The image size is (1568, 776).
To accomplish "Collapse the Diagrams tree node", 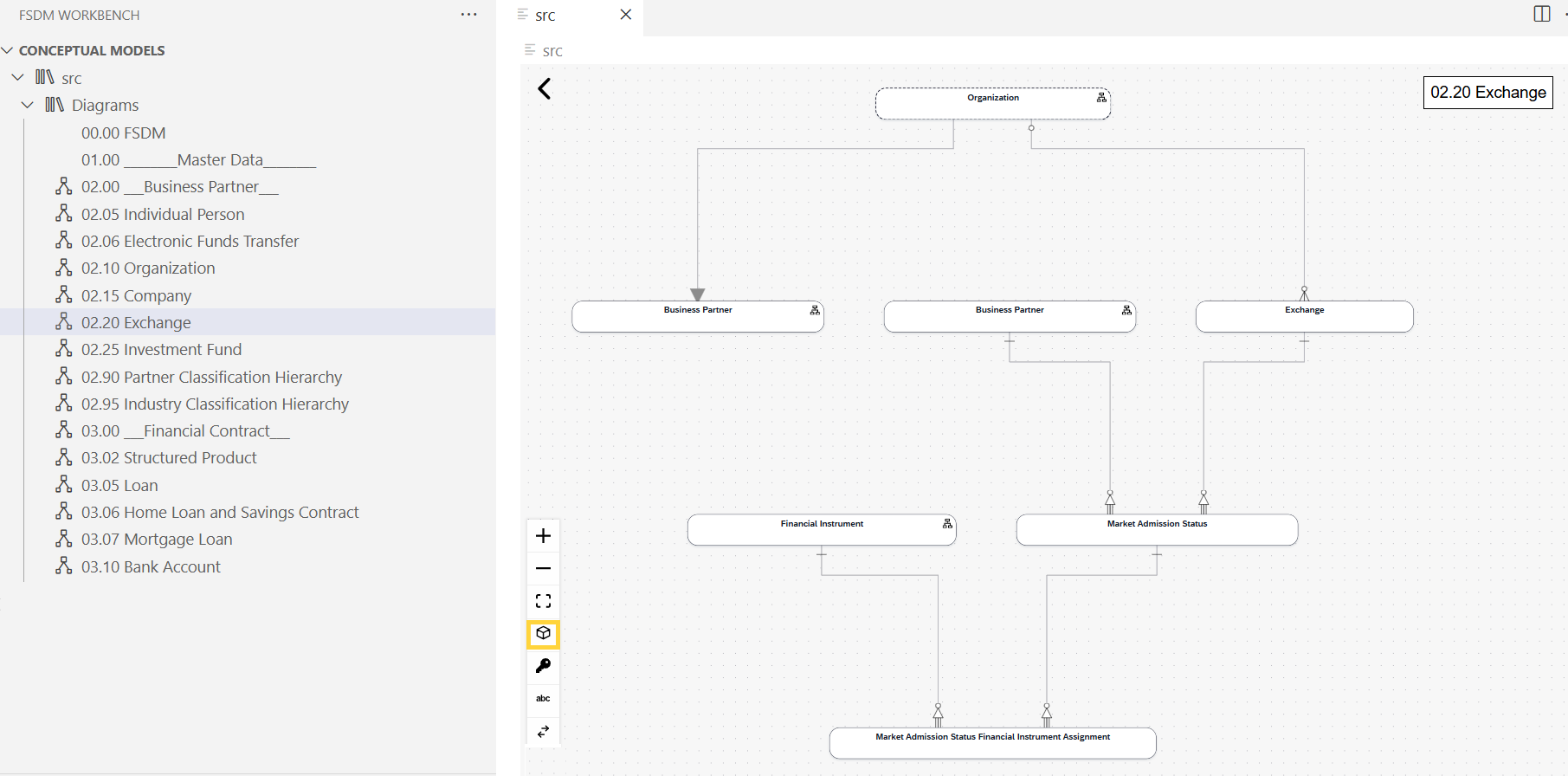I will point(28,105).
